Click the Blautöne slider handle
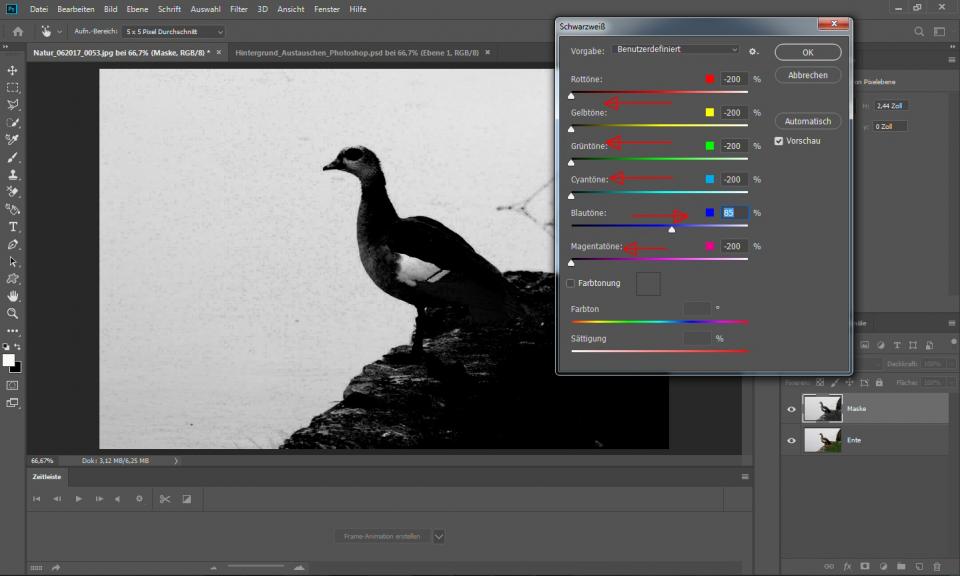This screenshot has height=576, width=960. 671,229
